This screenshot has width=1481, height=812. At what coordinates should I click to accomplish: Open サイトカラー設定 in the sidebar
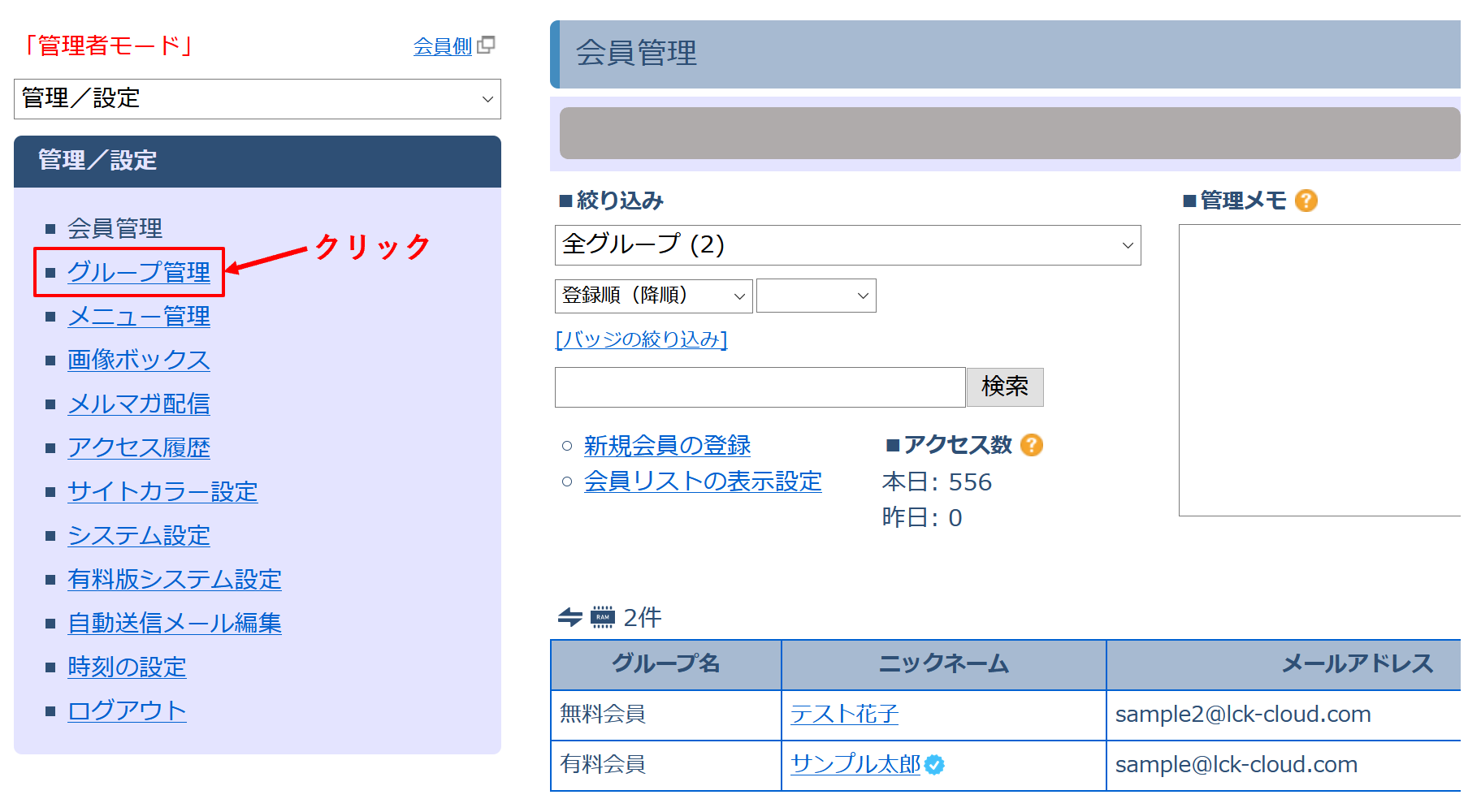click(162, 491)
